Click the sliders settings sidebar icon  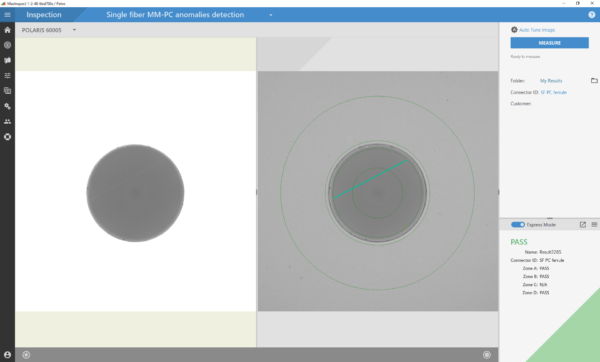point(7,75)
